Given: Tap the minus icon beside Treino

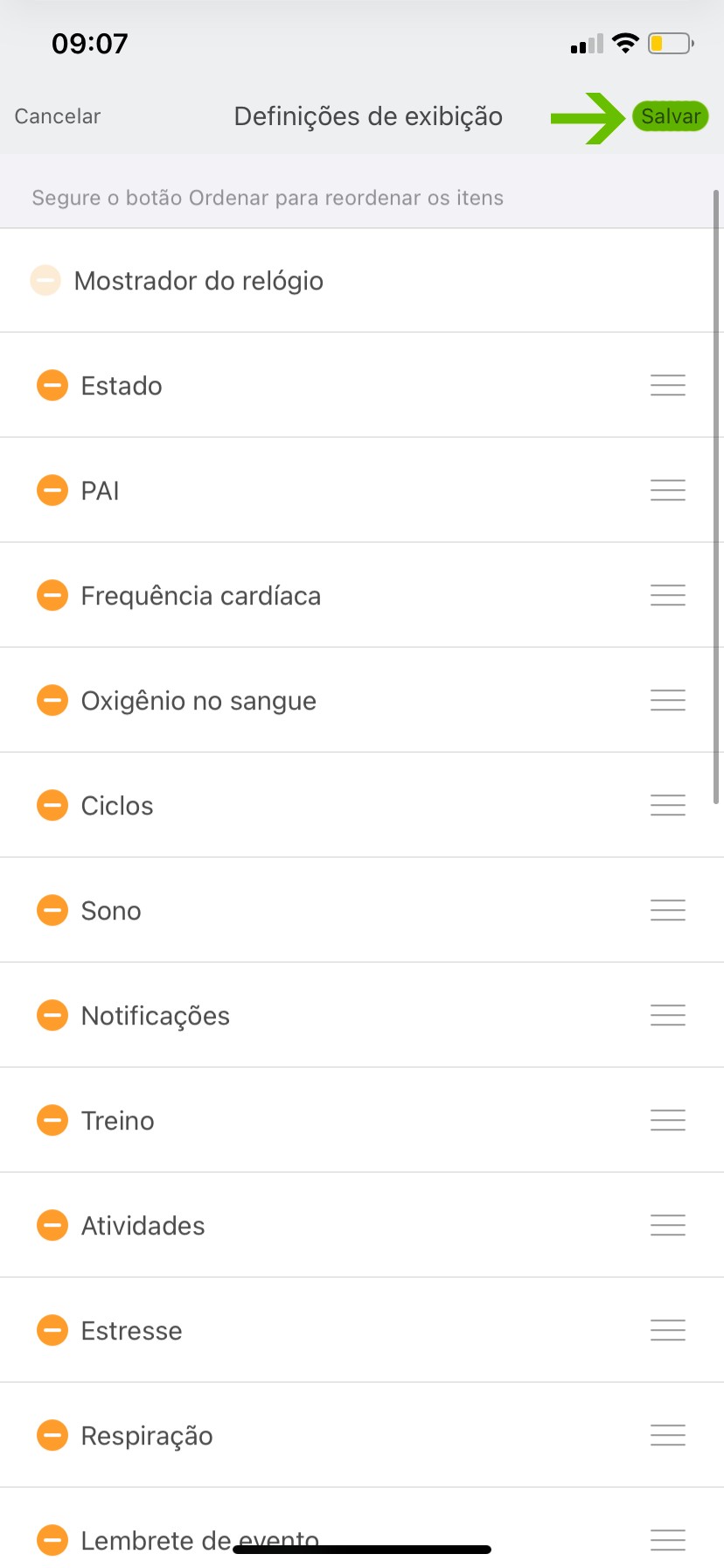Looking at the screenshot, I should [x=52, y=1120].
